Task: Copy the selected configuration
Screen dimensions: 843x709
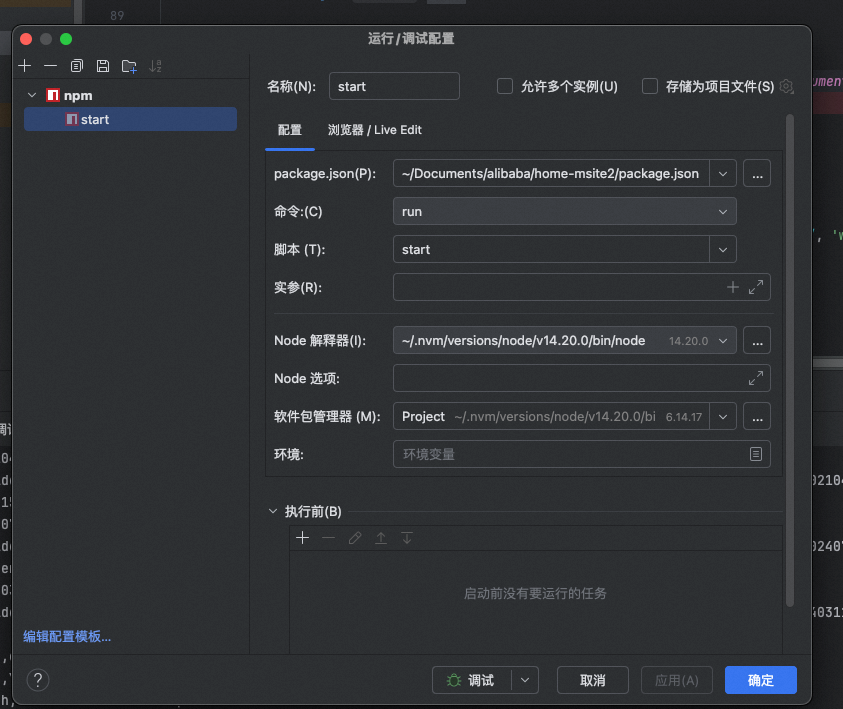Action: click(77, 66)
